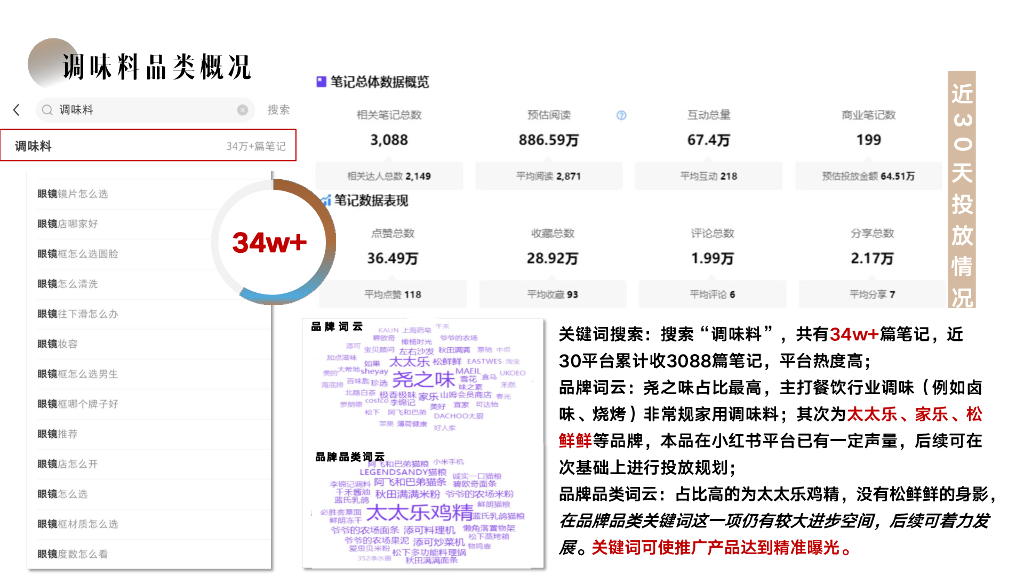Click the 笔记数据表现 chart icon
Image resolution: width=1024 pixels, height=576 pixels.
pos(326,200)
